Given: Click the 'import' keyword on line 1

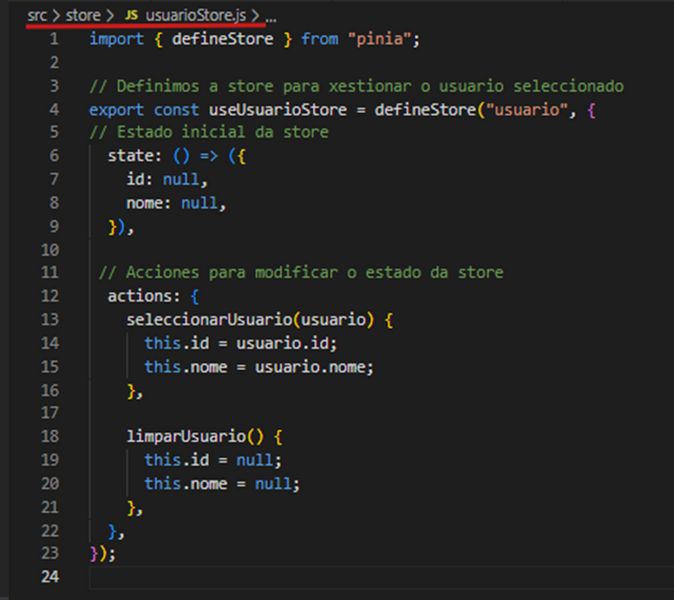Looking at the screenshot, I should [116, 39].
